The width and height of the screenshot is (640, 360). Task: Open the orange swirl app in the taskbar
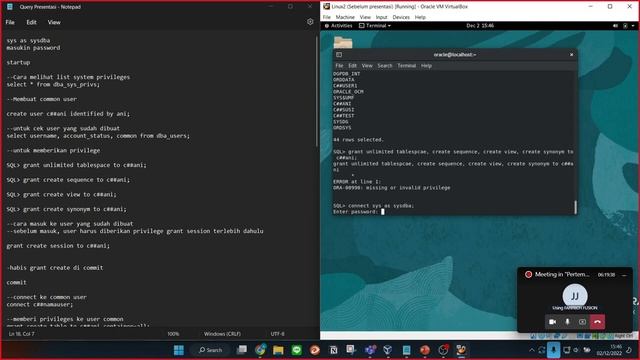[x=315, y=350]
